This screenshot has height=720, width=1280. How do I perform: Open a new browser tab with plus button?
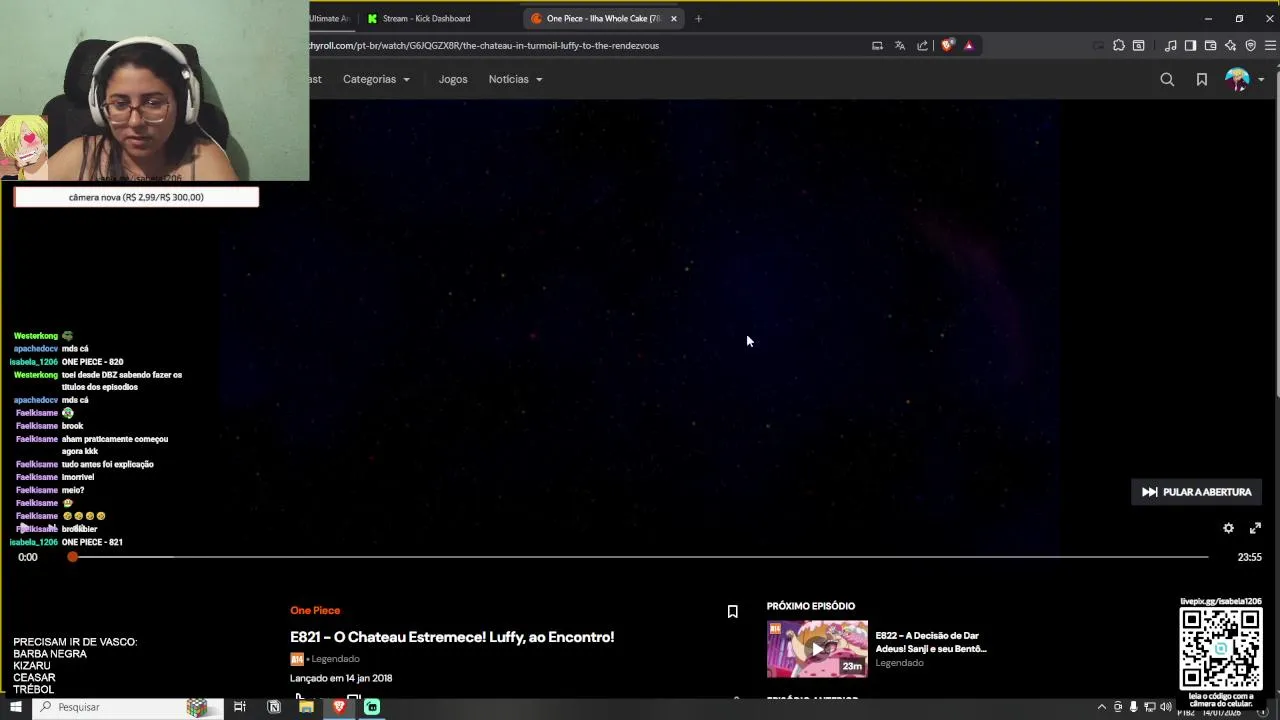click(698, 18)
